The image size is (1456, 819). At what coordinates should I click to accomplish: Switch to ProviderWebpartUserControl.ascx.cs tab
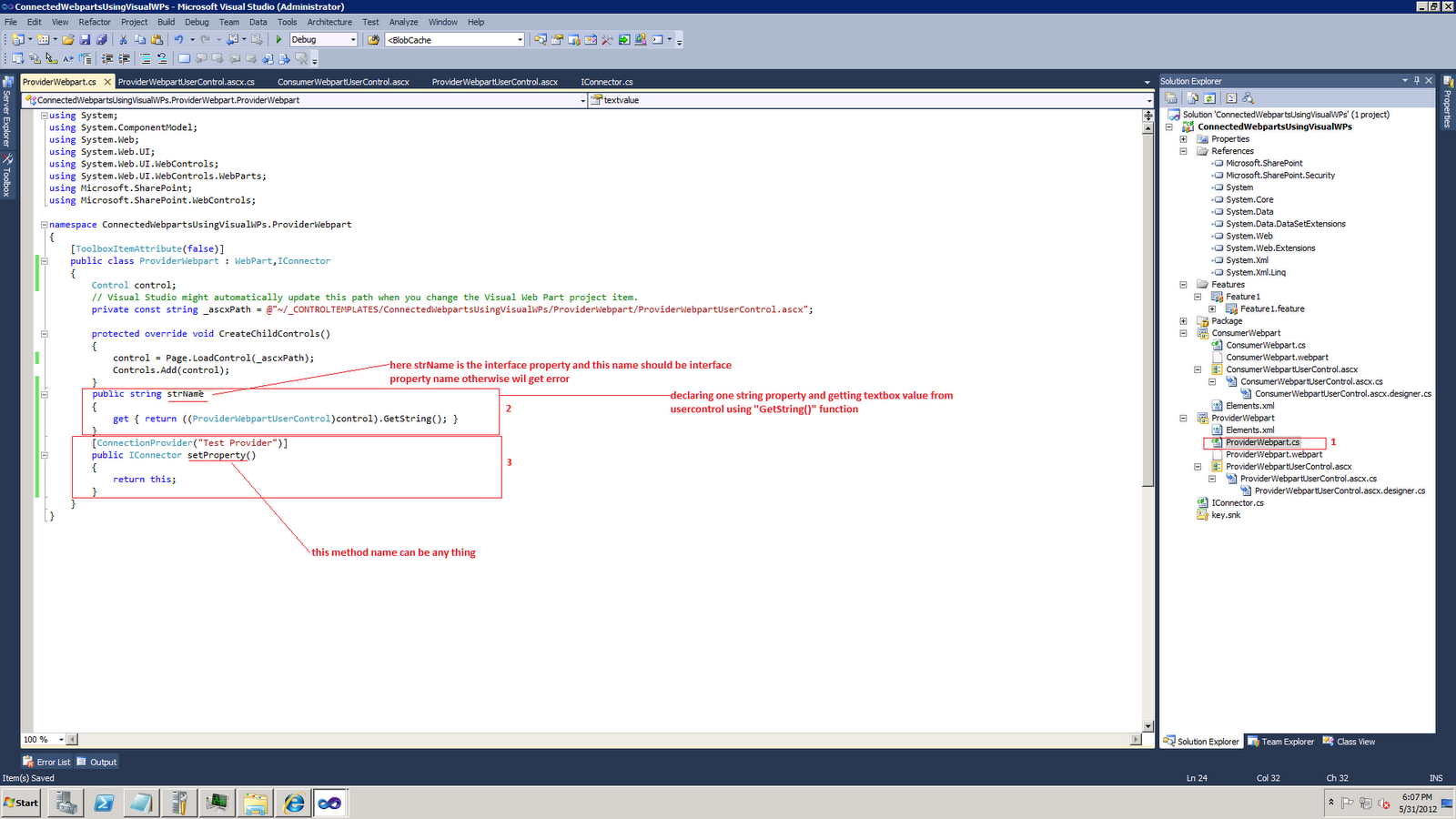(187, 82)
